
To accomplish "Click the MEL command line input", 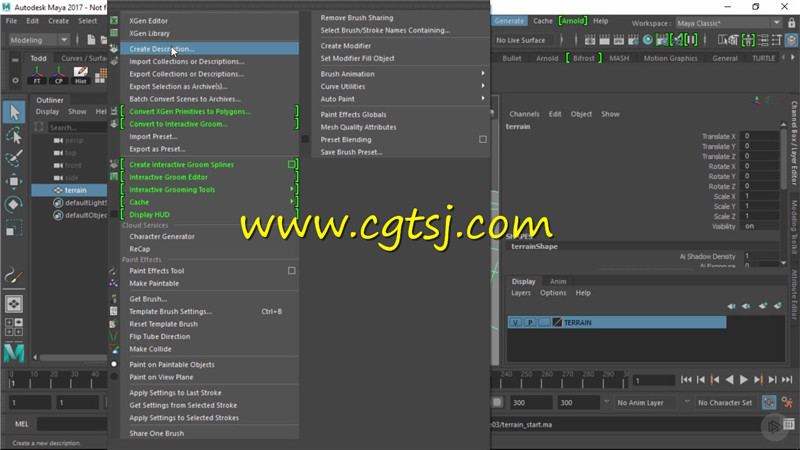I will pos(72,423).
